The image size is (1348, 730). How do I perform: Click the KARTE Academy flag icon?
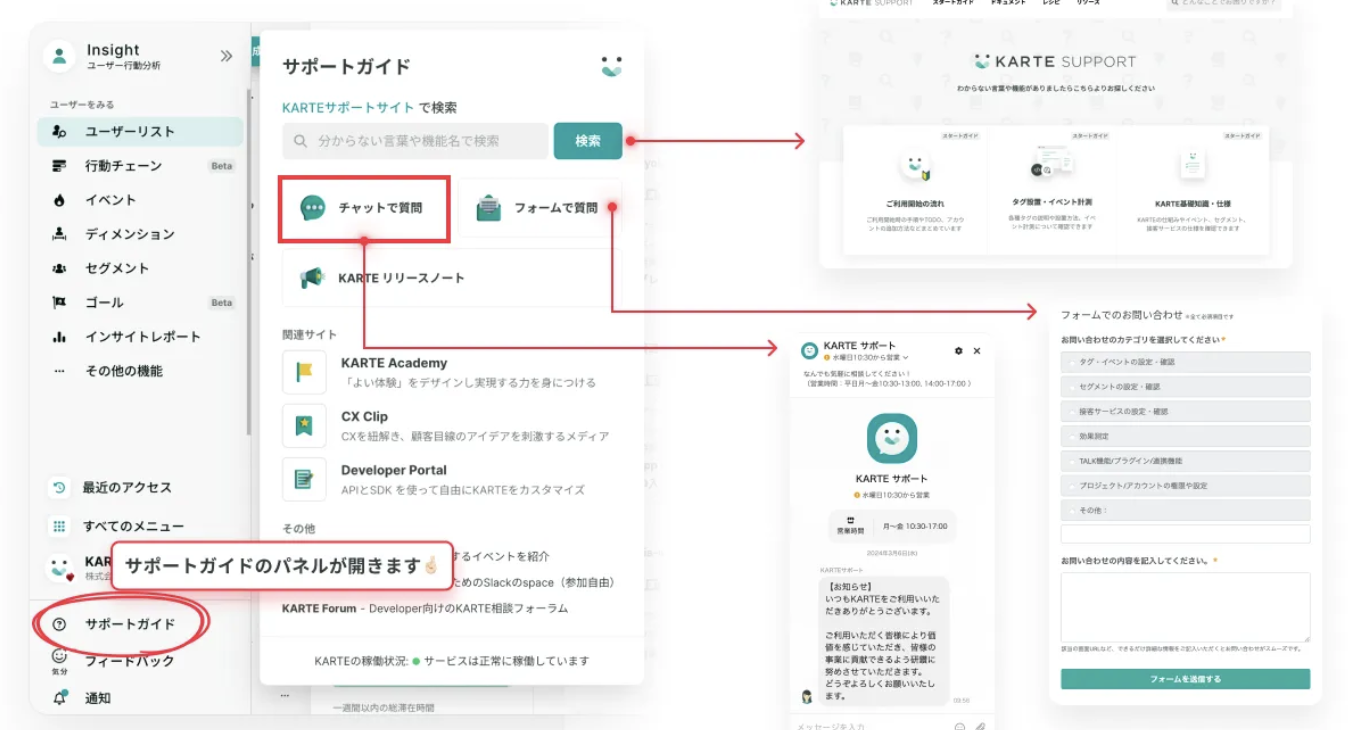coord(304,372)
